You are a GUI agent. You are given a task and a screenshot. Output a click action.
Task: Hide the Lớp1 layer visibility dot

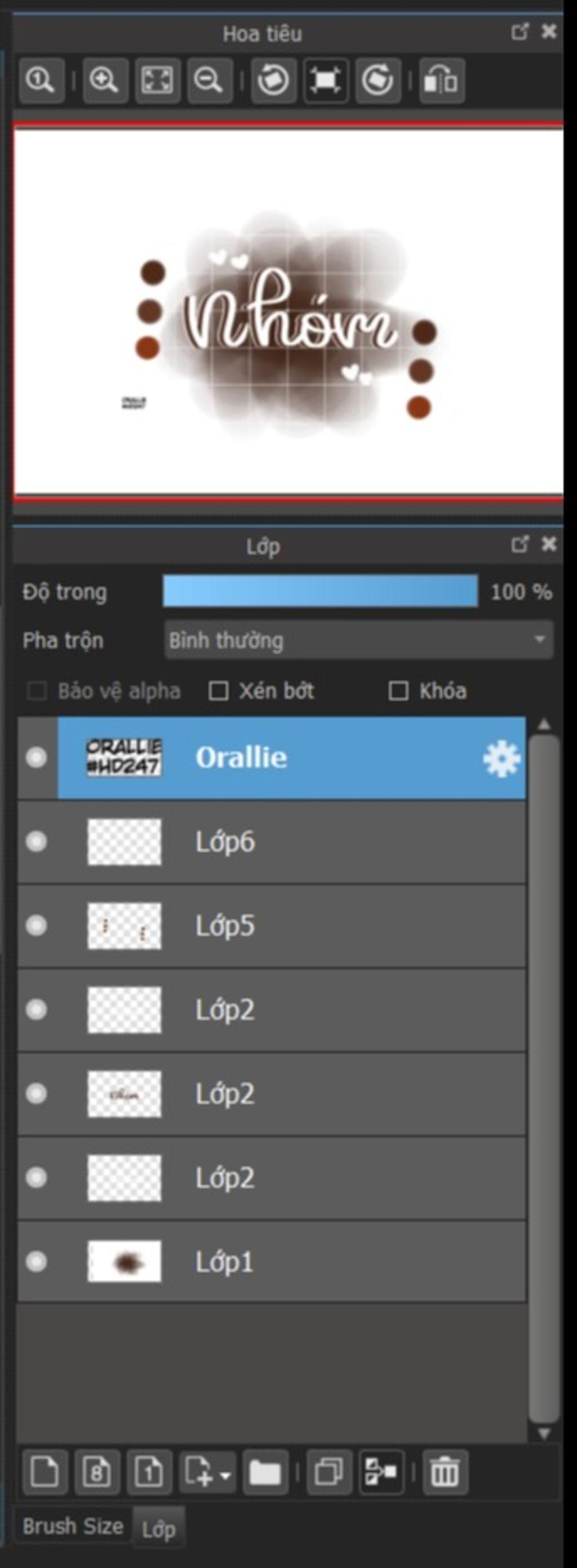[x=37, y=1262]
